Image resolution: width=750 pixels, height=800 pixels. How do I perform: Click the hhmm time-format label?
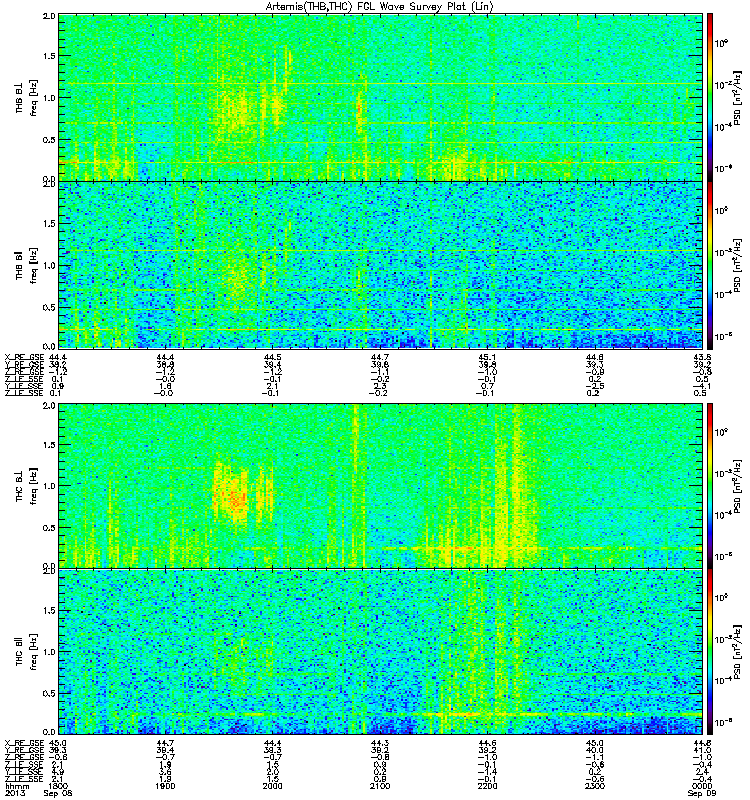pyautogui.click(x=16, y=786)
